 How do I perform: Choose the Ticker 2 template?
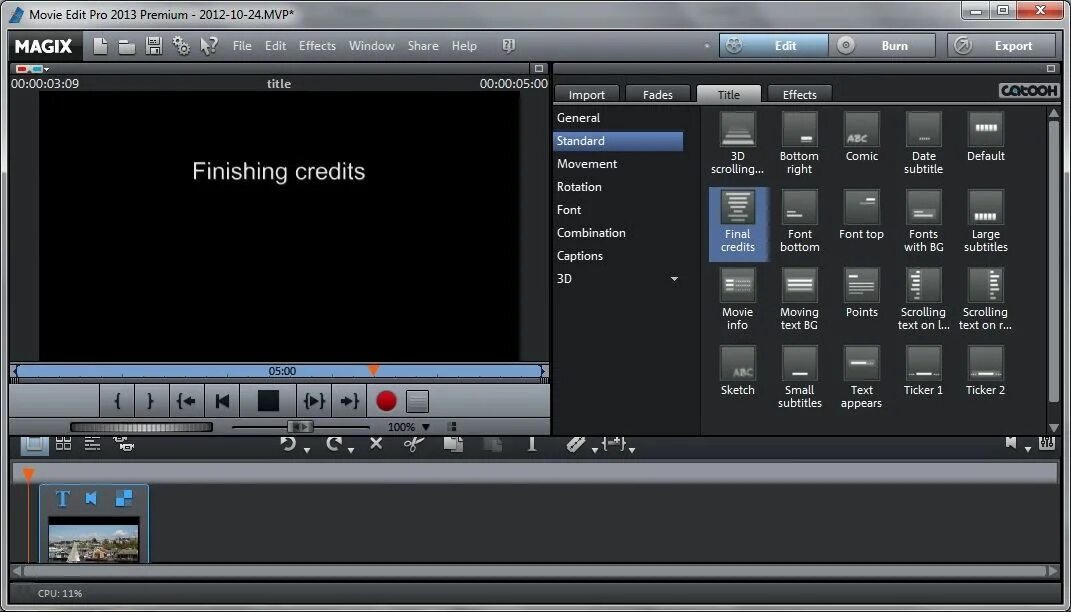point(986,371)
